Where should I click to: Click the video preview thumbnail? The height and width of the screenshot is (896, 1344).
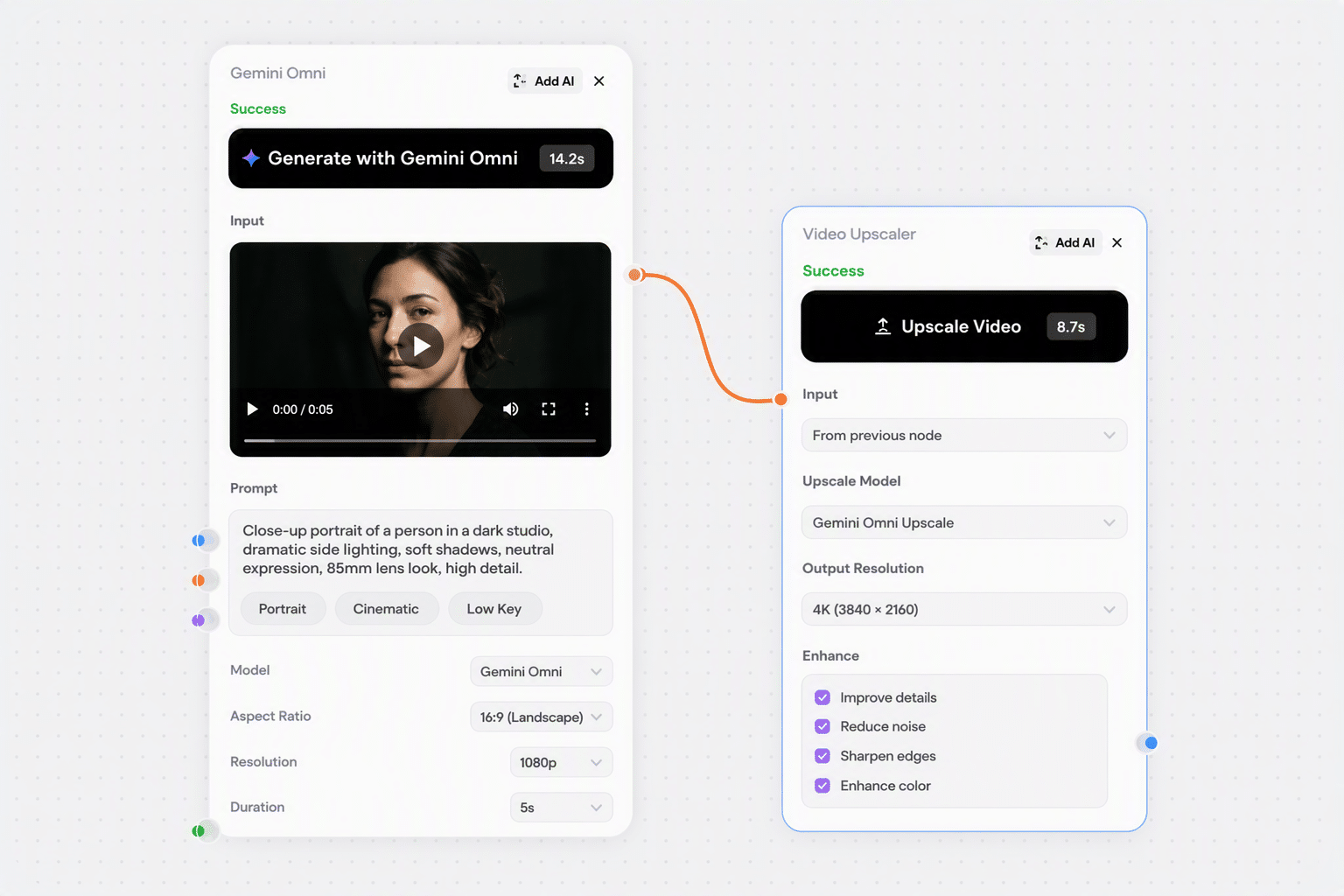coord(421,349)
